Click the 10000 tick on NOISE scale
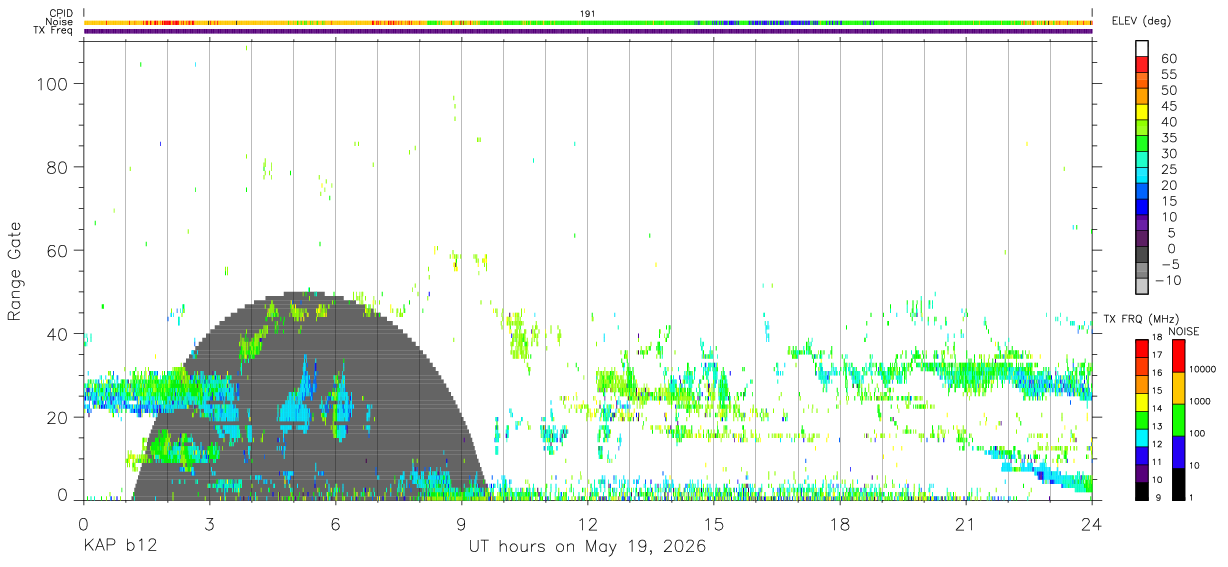The image size is (1228, 567). [x=1203, y=369]
